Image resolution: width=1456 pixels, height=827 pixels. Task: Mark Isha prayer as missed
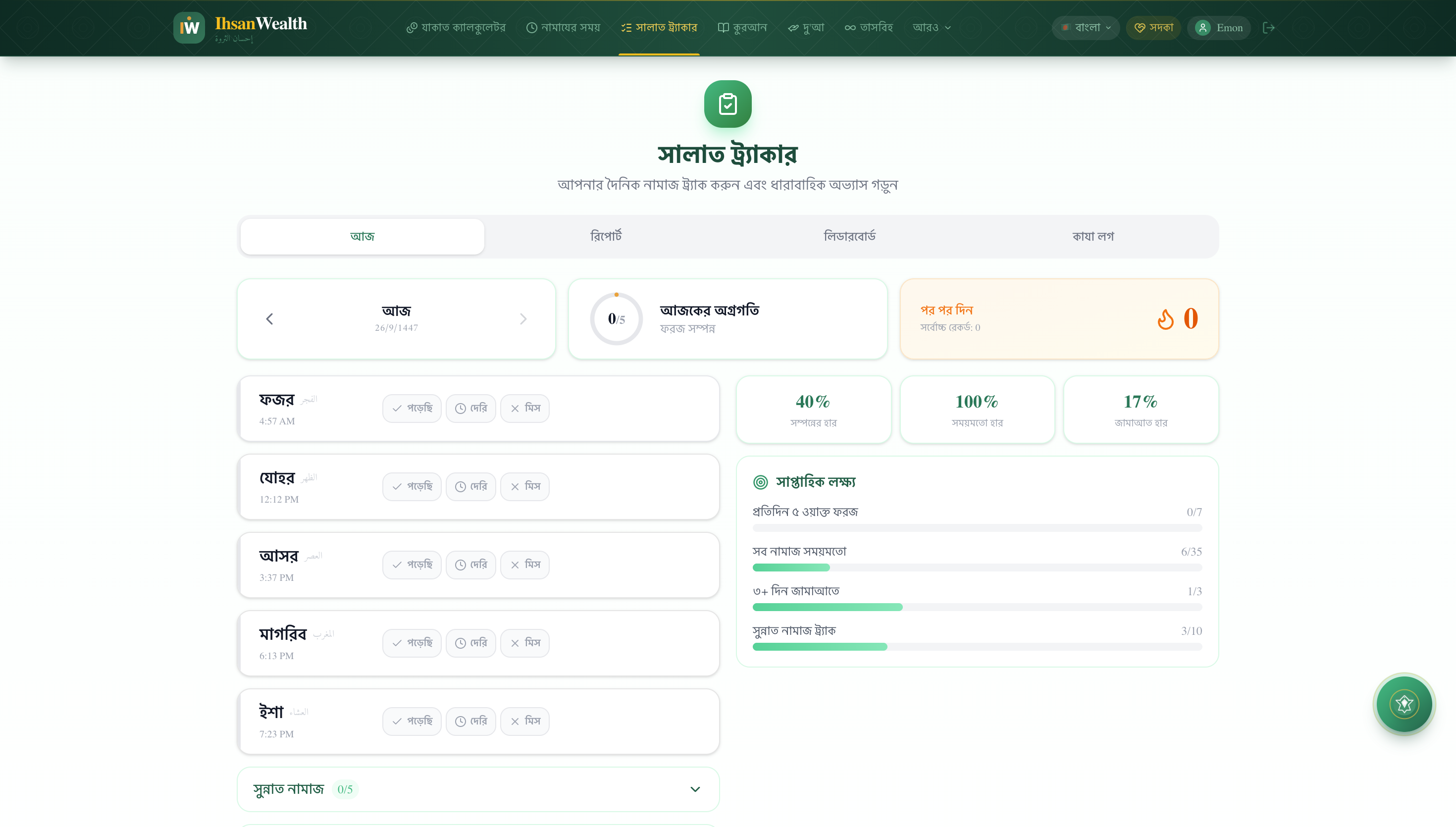525,722
